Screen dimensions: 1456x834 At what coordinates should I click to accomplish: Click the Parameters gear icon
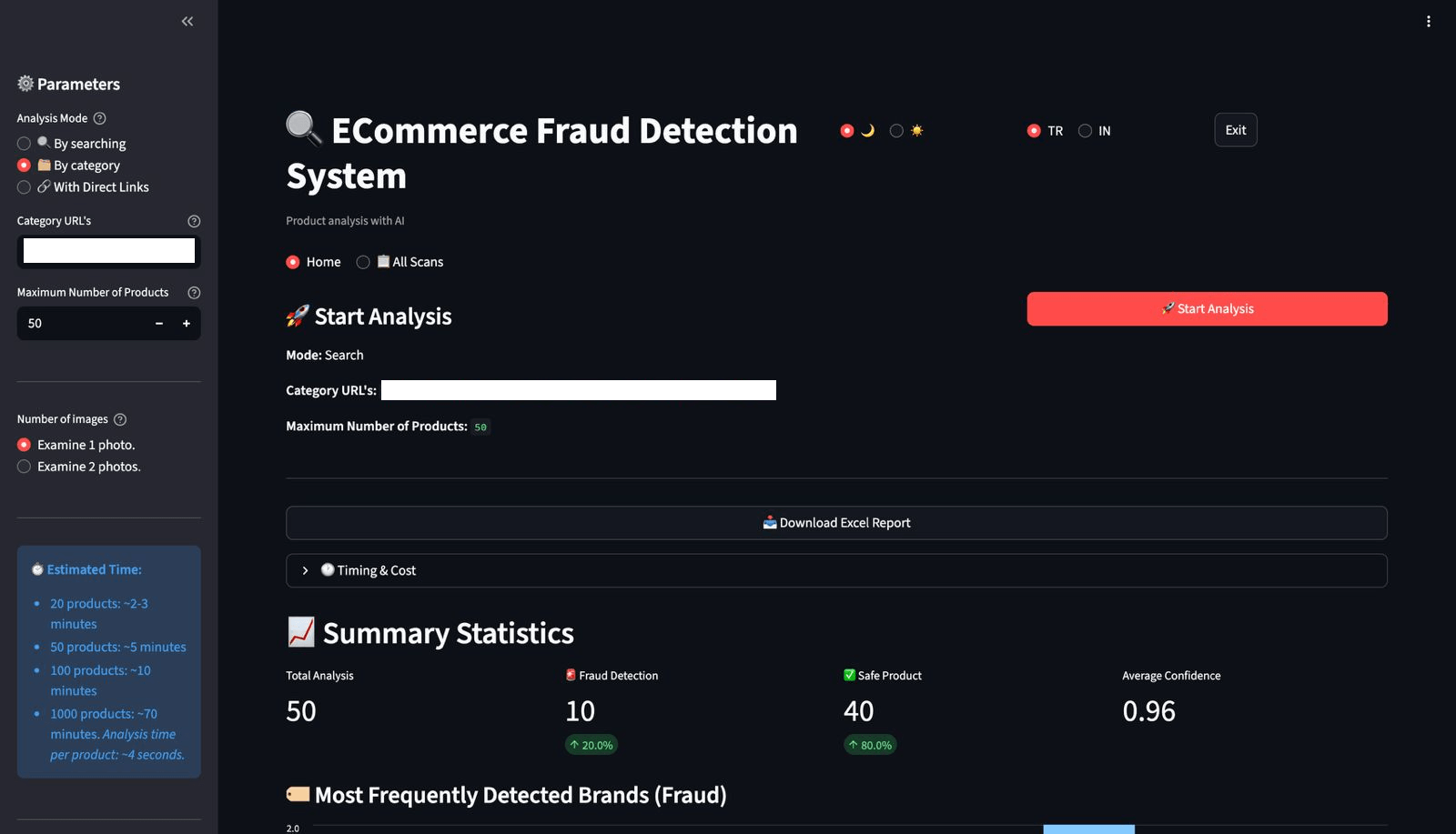pos(25,84)
